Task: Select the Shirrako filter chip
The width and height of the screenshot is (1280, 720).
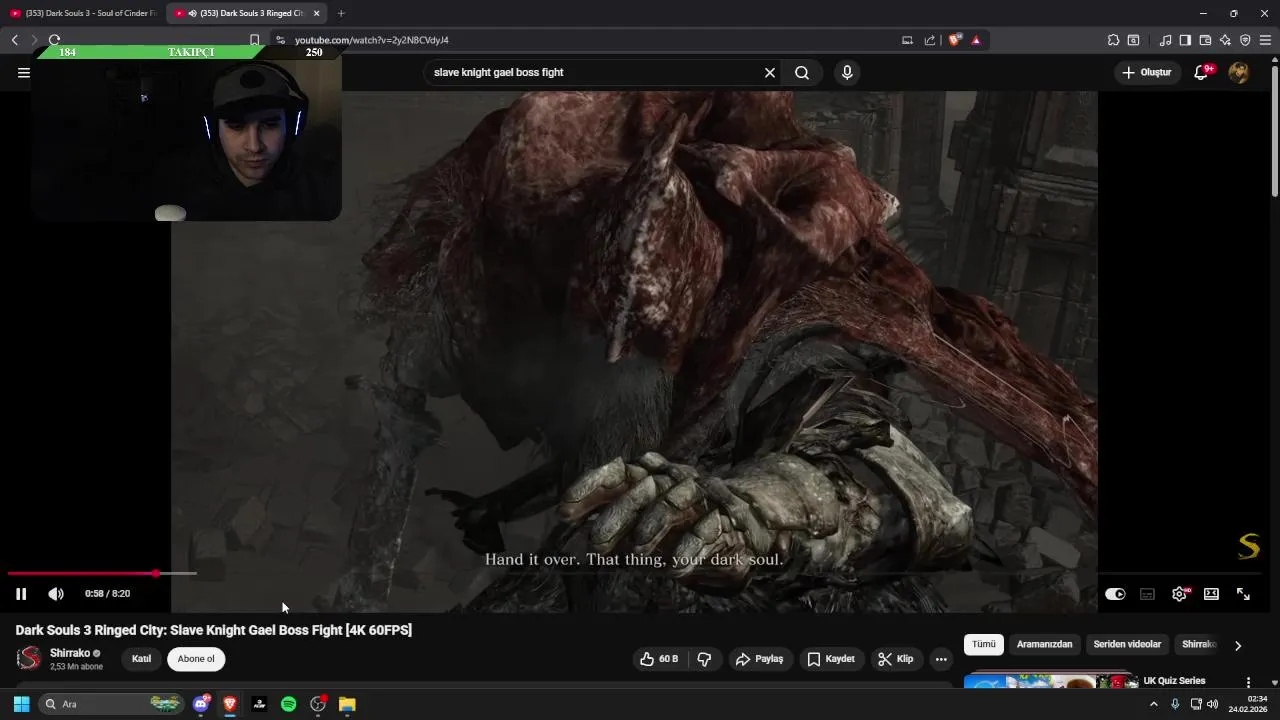Action: [1197, 645]
